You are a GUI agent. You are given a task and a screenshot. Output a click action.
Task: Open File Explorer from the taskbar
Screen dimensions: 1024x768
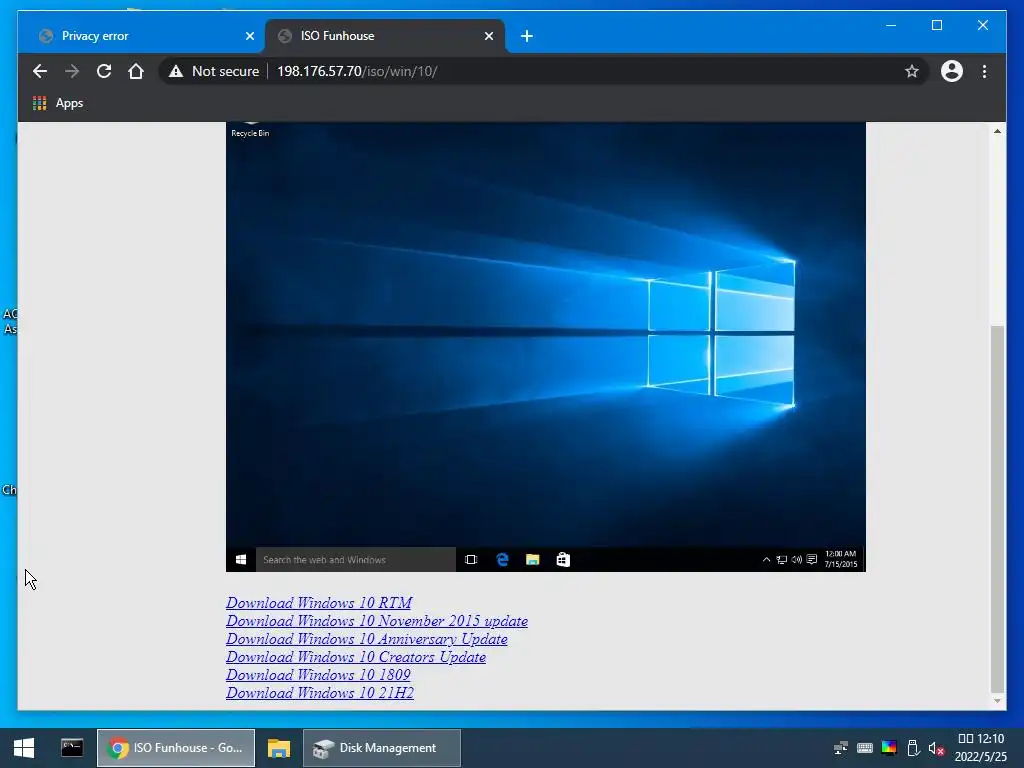click(279, 748)
